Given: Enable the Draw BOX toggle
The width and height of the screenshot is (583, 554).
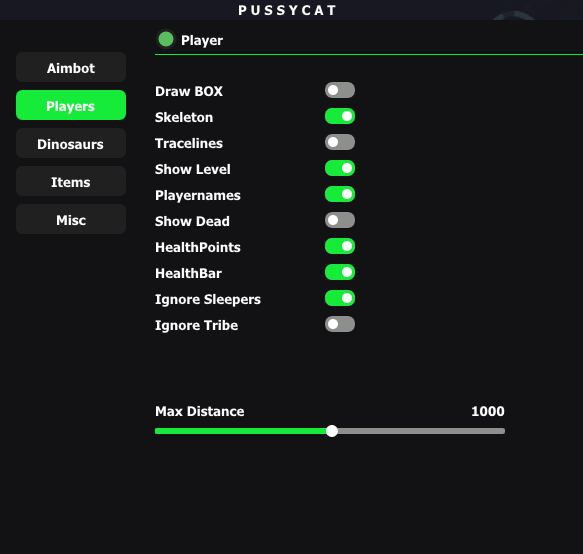Looking at the screenshot, I should [x=340, y=90].
